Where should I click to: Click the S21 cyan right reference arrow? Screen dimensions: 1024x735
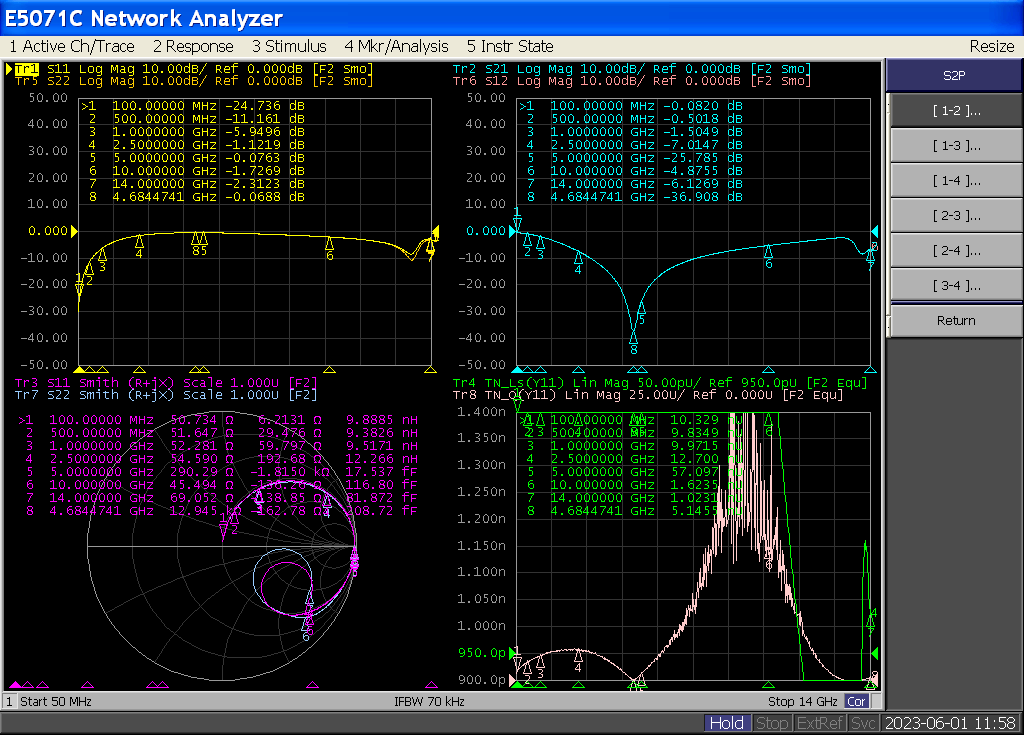coord(874,231)
